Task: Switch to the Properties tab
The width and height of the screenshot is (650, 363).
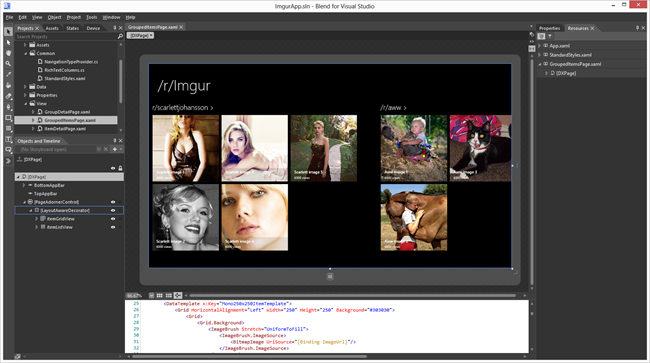Action: point(549,28)
